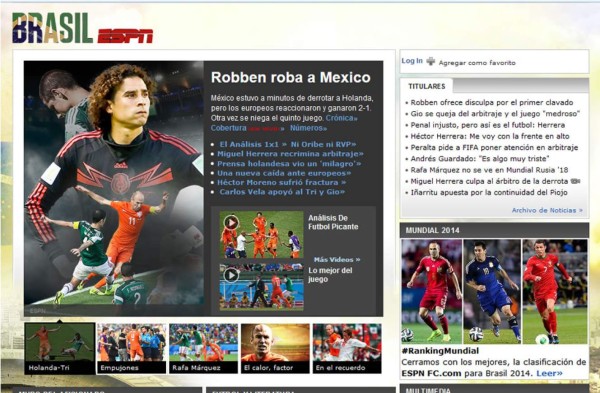Select the Rafa Márquez thumbnail
This screenshot has width=600, height=393.
(x=204, y=348)
